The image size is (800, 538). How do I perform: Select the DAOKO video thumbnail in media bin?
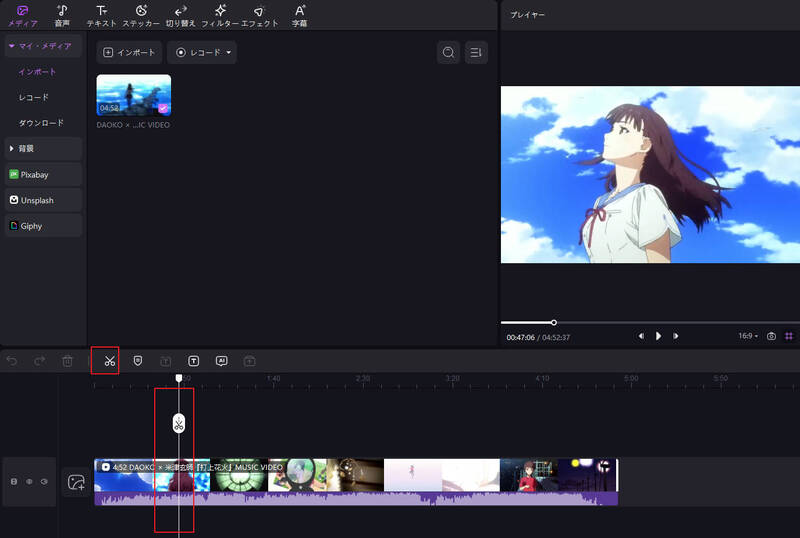tap(134, 95)
